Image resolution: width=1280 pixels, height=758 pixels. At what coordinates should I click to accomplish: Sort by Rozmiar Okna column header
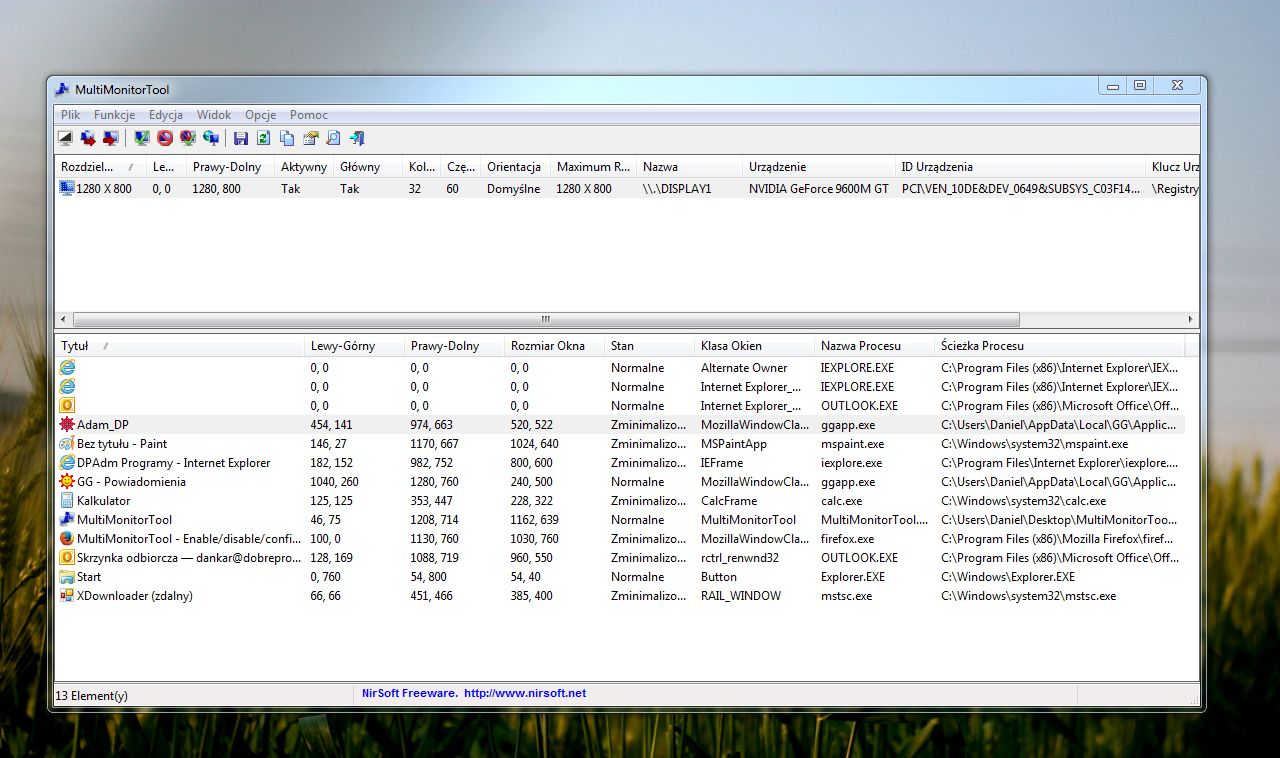pyautogui.click(x=554, y=346)
